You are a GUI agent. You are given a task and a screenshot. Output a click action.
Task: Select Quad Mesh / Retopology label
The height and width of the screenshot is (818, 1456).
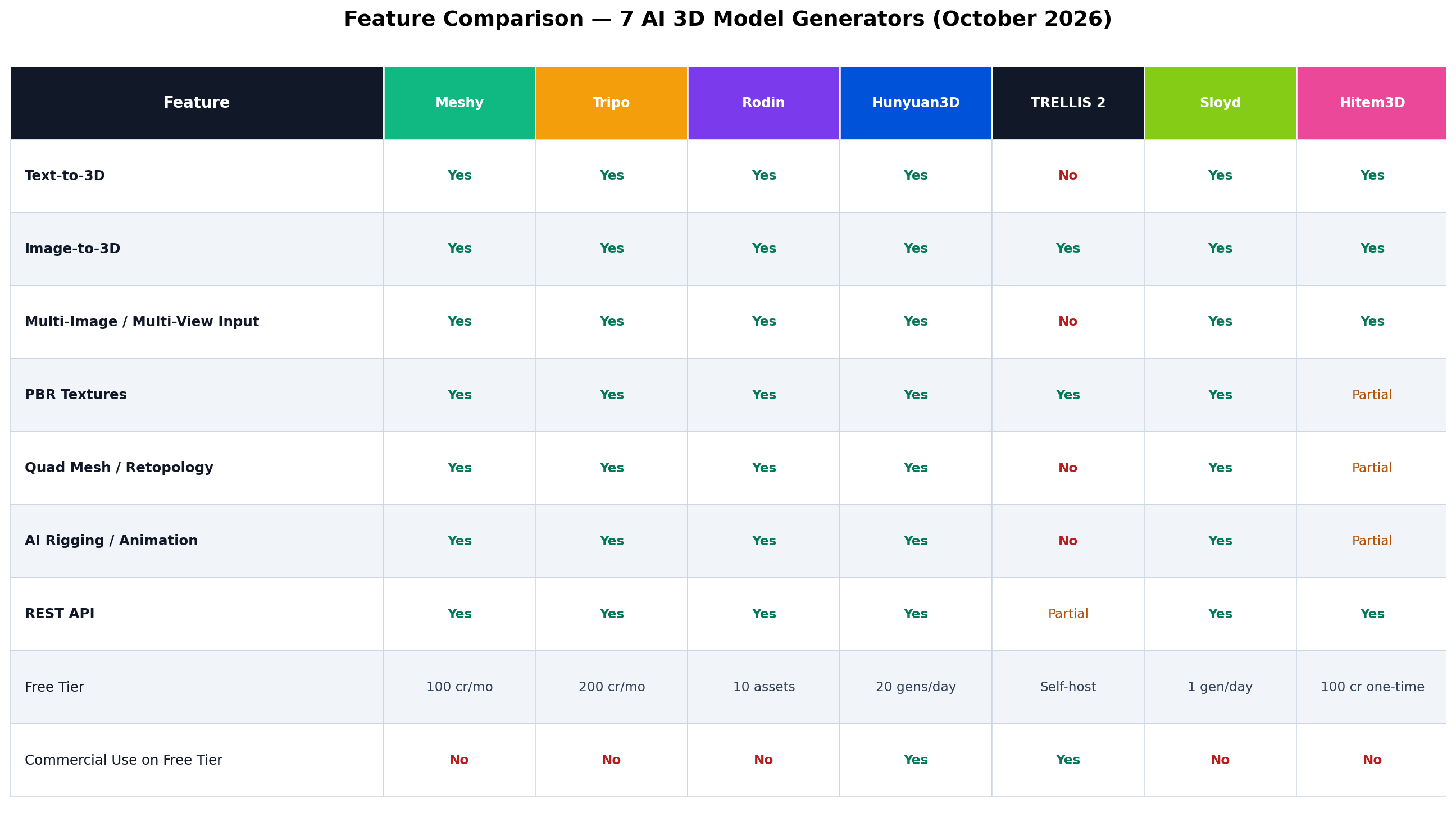[x=119, y=468]
